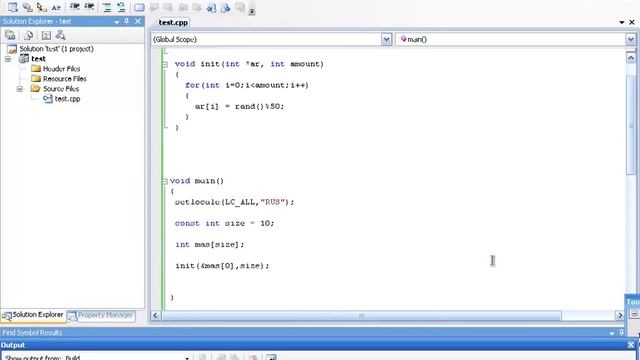Click editor vertical scrollbar up arrow
Image resolution: width=640 pixels, height=360 pixels.
click(x=631, y=58)
